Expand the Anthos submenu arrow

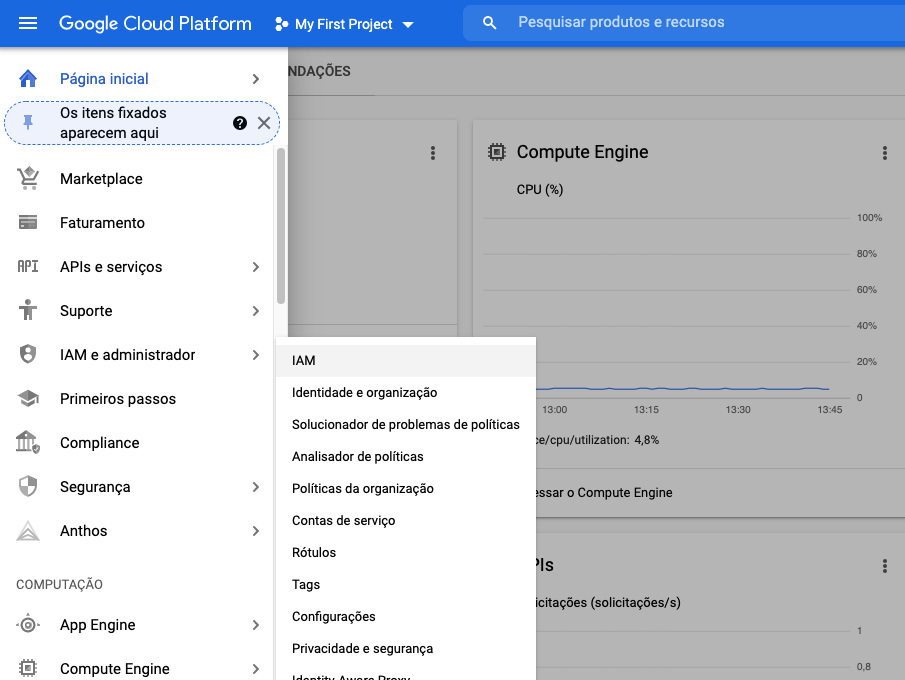click(x=256, y=531)
